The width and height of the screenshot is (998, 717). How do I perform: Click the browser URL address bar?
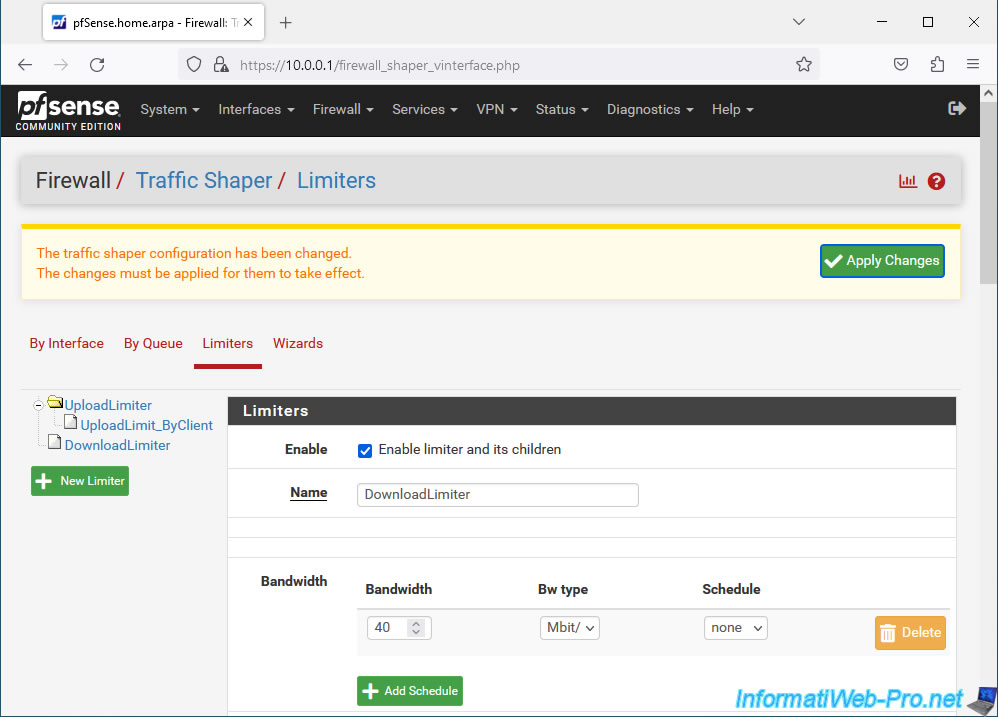point(498,65)
